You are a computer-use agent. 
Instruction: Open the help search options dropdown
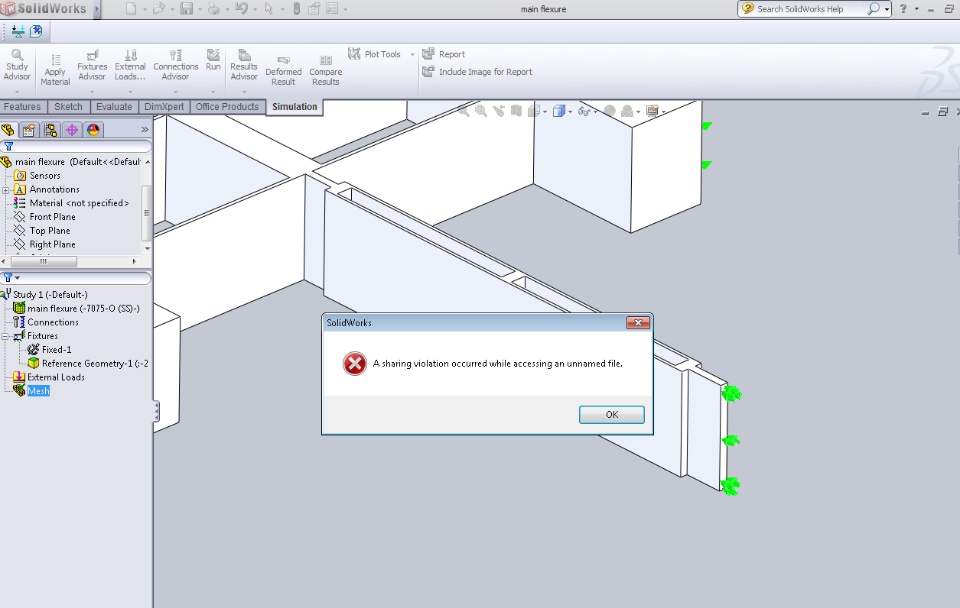(887, 9)
